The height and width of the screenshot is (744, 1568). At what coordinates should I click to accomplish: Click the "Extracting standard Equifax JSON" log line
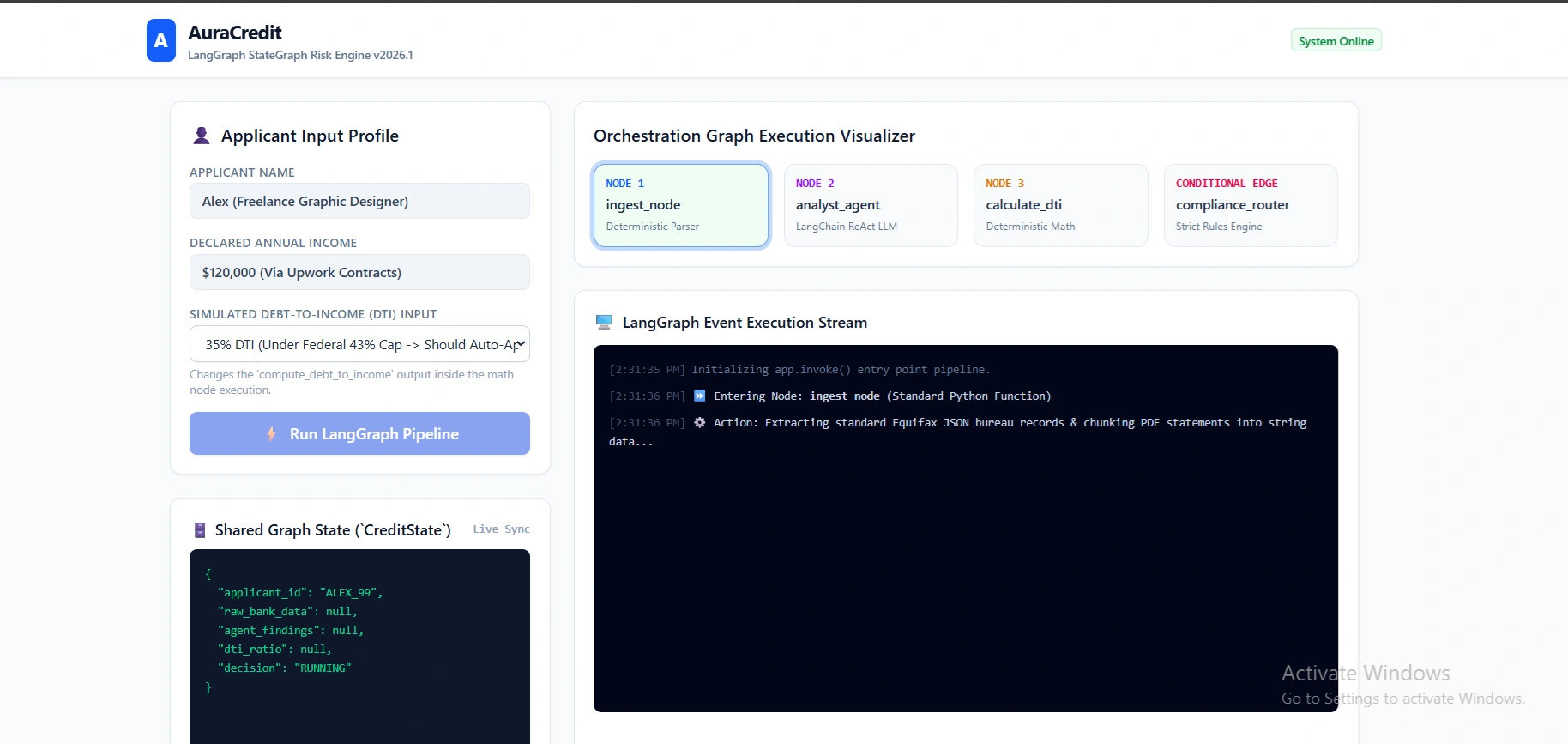coord(958,432)
